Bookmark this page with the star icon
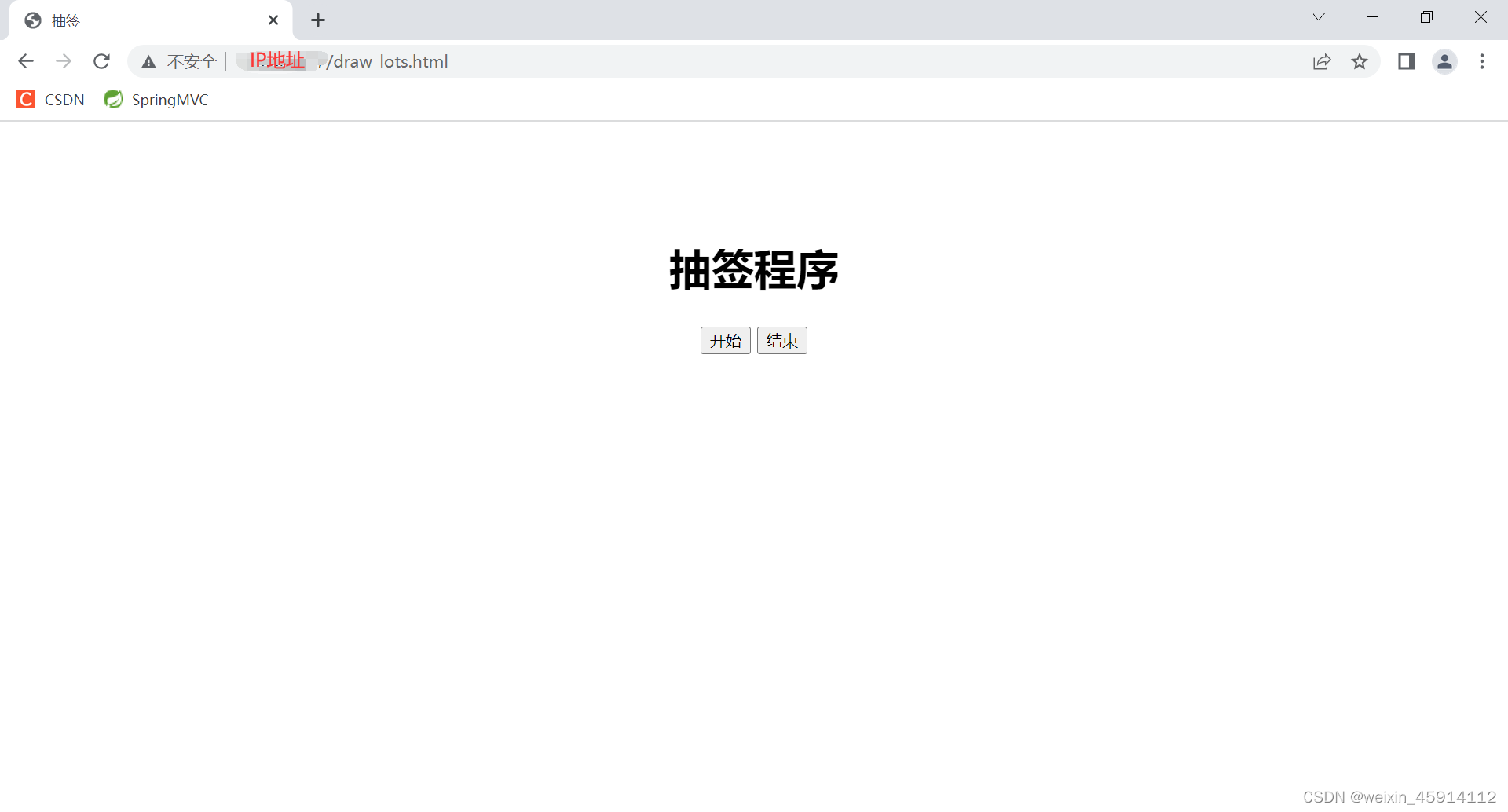 [1360, 61]
